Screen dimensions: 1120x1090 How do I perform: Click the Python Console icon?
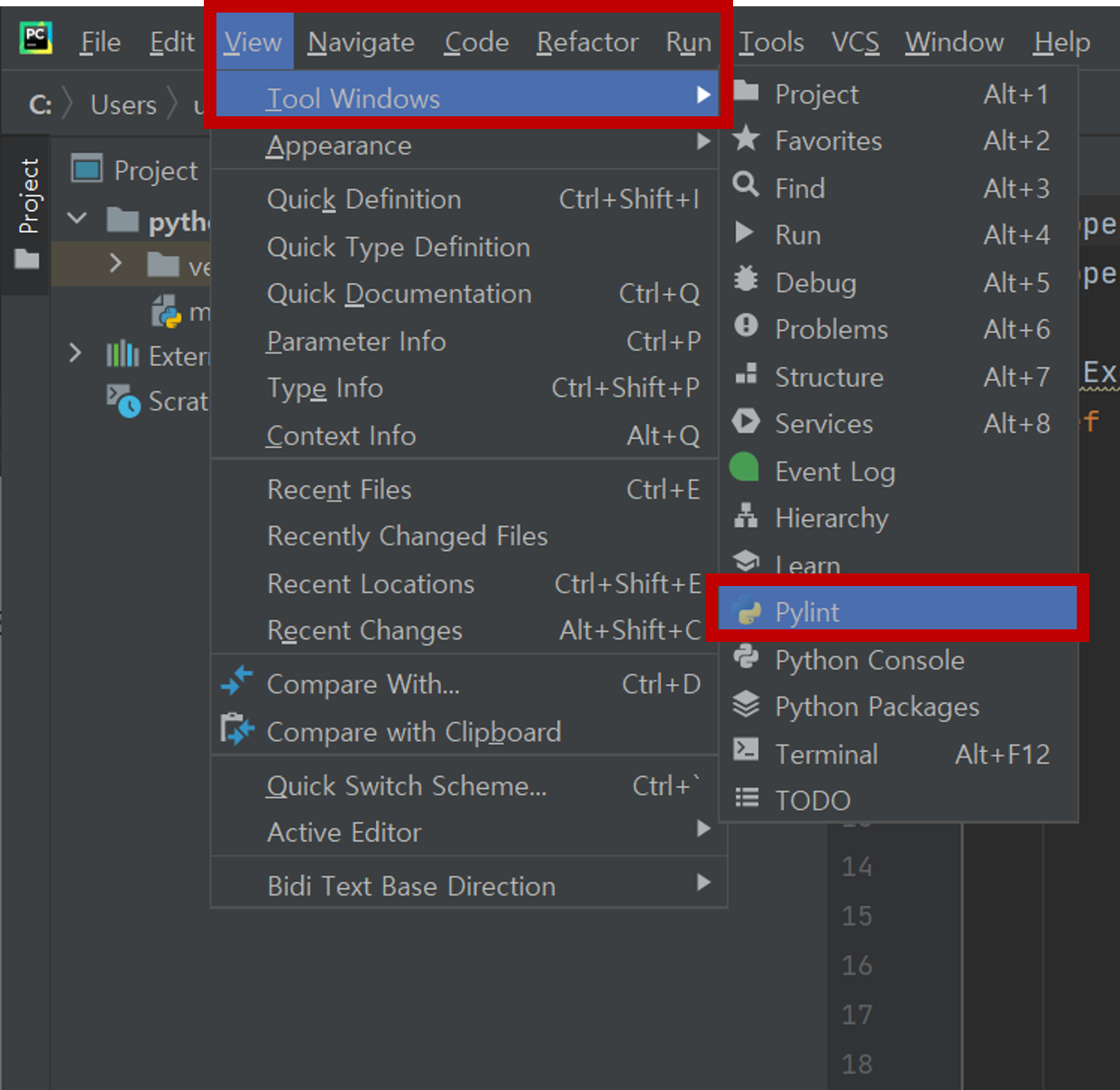(746, 656)
